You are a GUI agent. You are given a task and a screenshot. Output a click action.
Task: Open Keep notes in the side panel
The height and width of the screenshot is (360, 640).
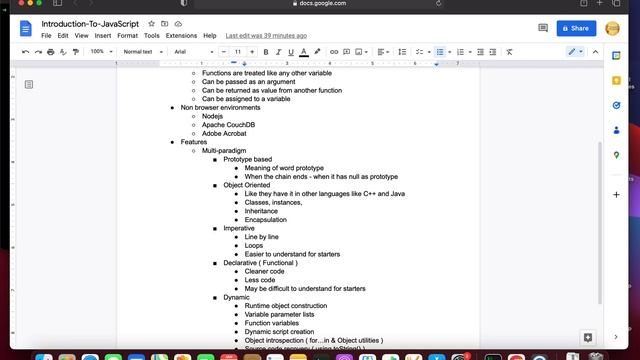click(x=616, y=80)
